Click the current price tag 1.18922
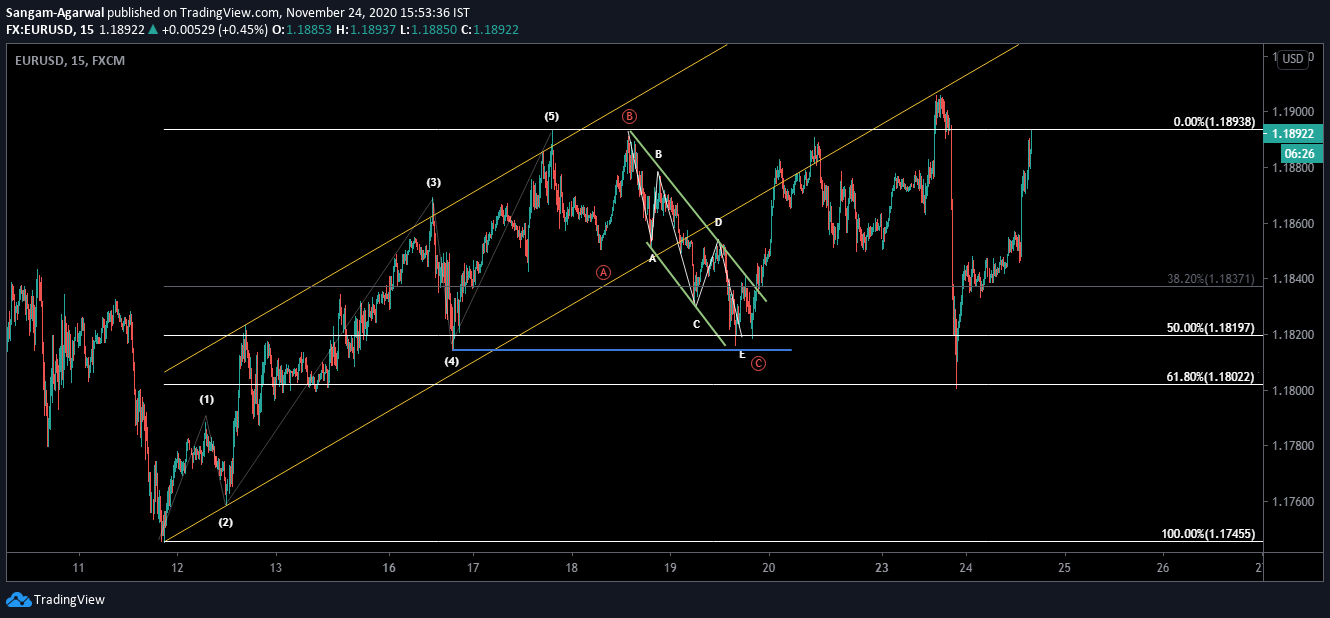This screenshot has height=618, width=1330. click(x=1293, y=133)
